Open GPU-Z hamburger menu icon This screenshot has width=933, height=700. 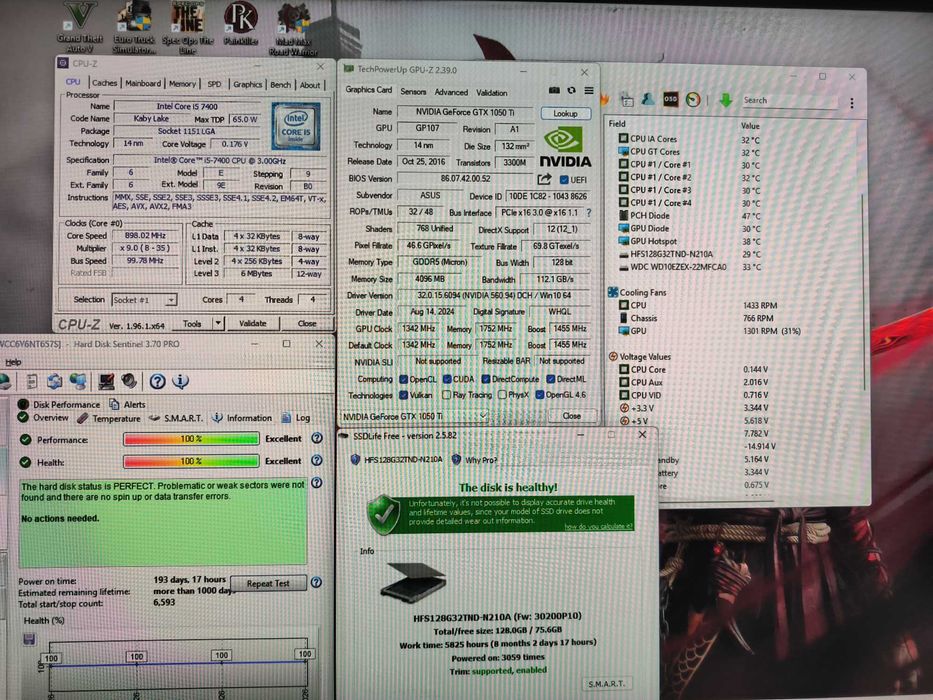click(588, 90)
